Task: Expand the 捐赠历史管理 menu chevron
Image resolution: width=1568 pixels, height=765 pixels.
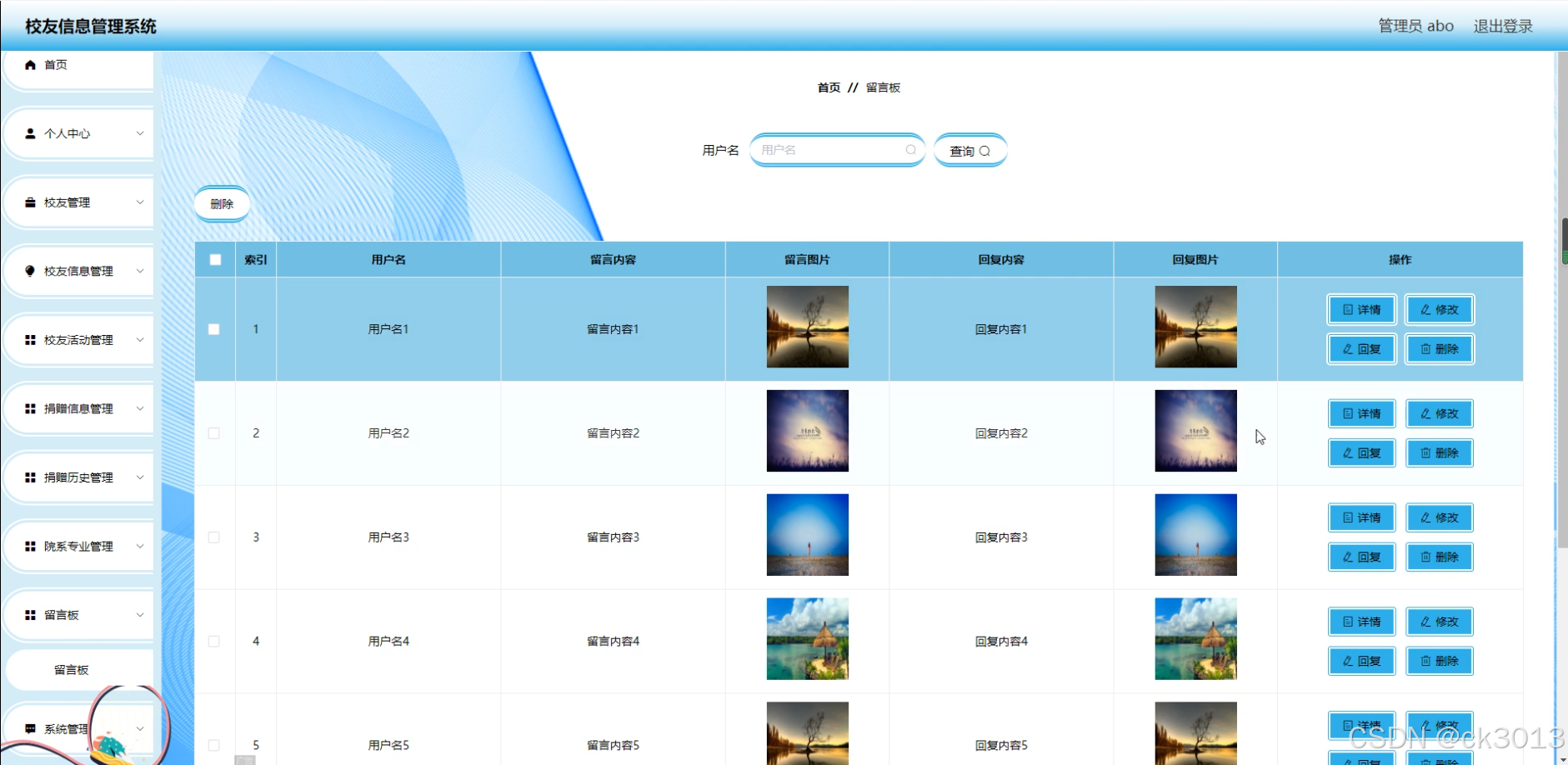Action: [x=140, y=477]
